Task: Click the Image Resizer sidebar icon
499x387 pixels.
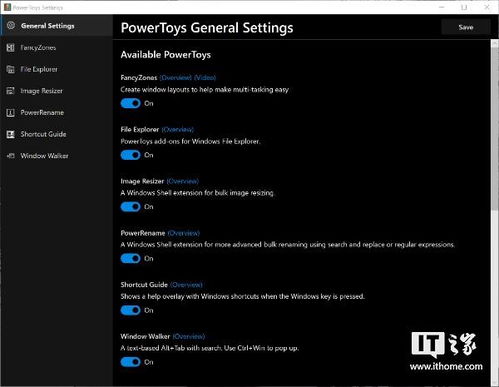Action: coord(11,91)
